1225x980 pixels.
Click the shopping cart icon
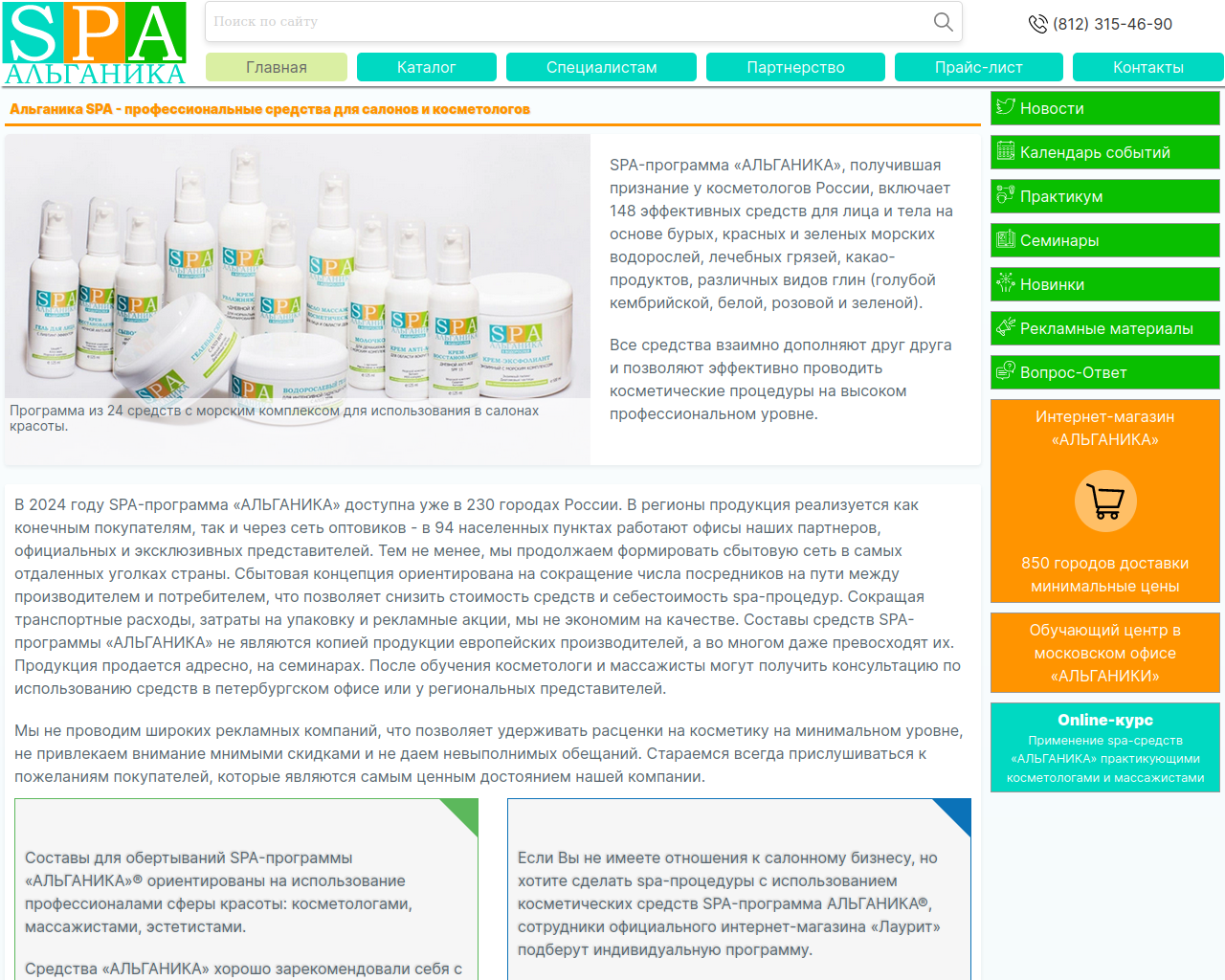point(1105,501)
